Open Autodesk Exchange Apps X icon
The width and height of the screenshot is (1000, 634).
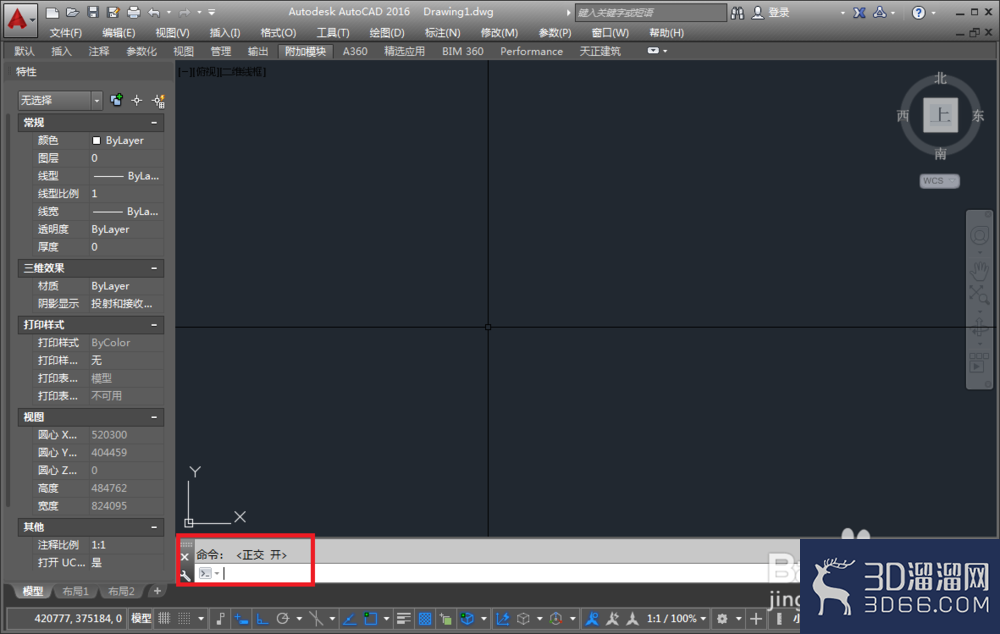859,13
